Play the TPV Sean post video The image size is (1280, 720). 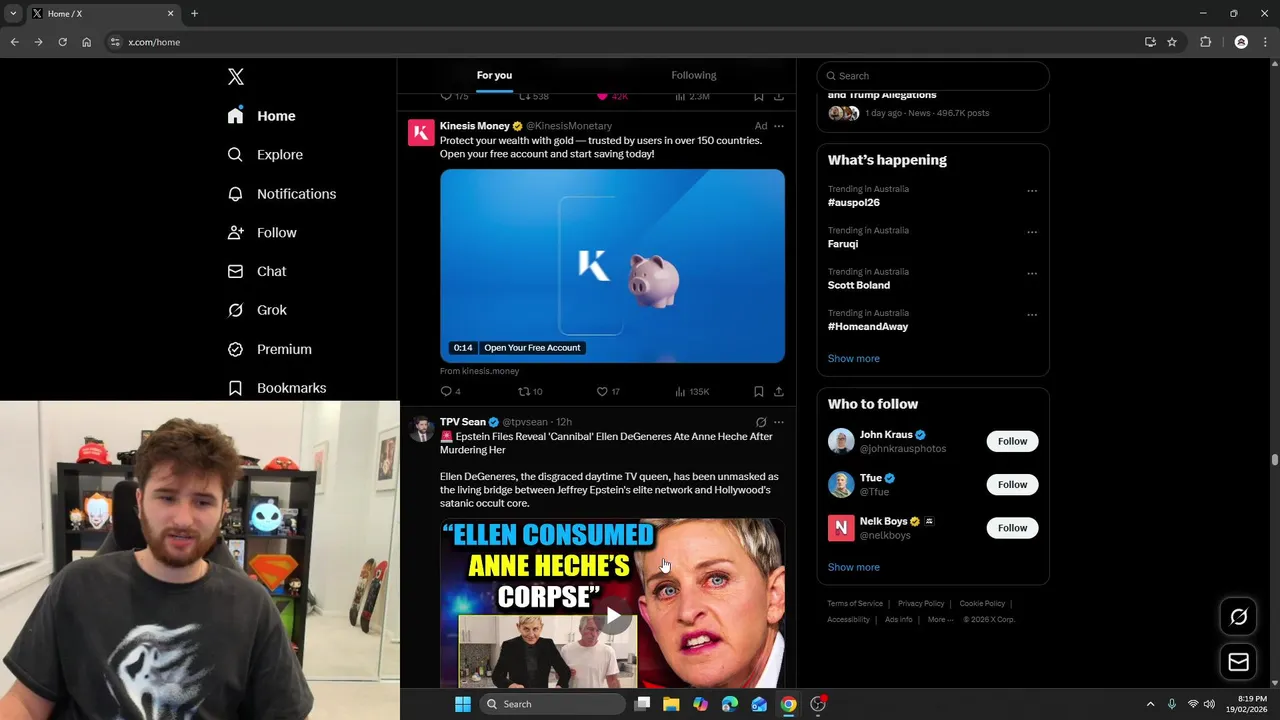(x=613, y=616)
